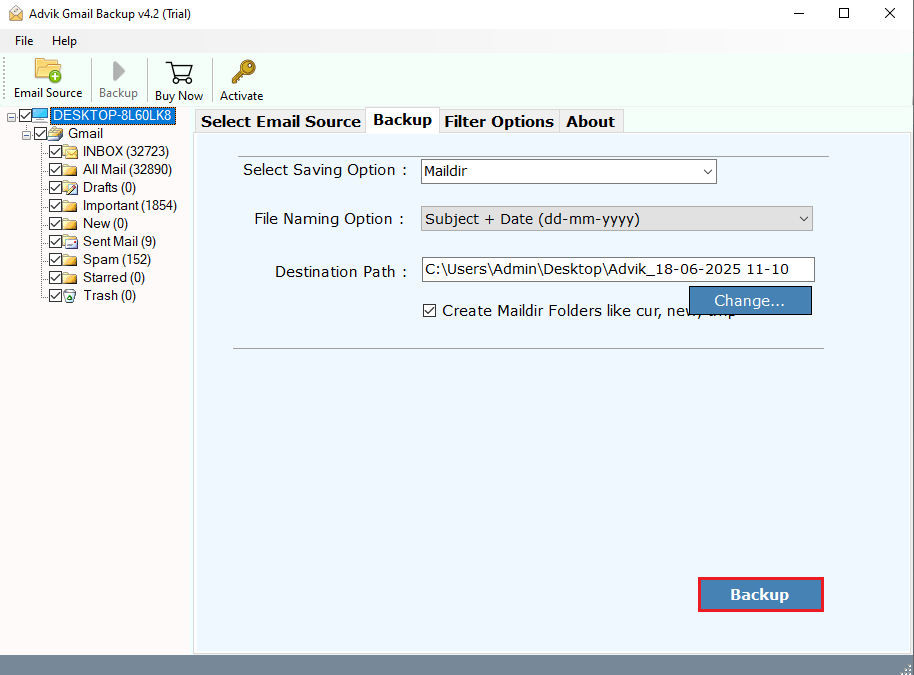Click the Important folder icon

tap(71, 206)
